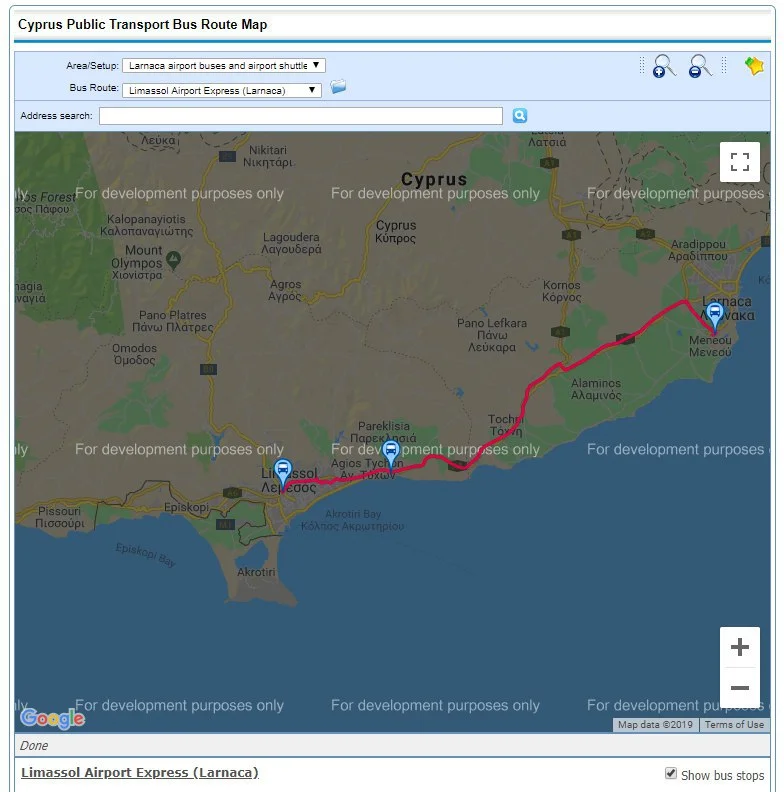The height and width of the screenshot is (792, 784).
Task: Click the bus stop marker near Agios Tychon
Action: pyautogui.click(x=391, y=452)
